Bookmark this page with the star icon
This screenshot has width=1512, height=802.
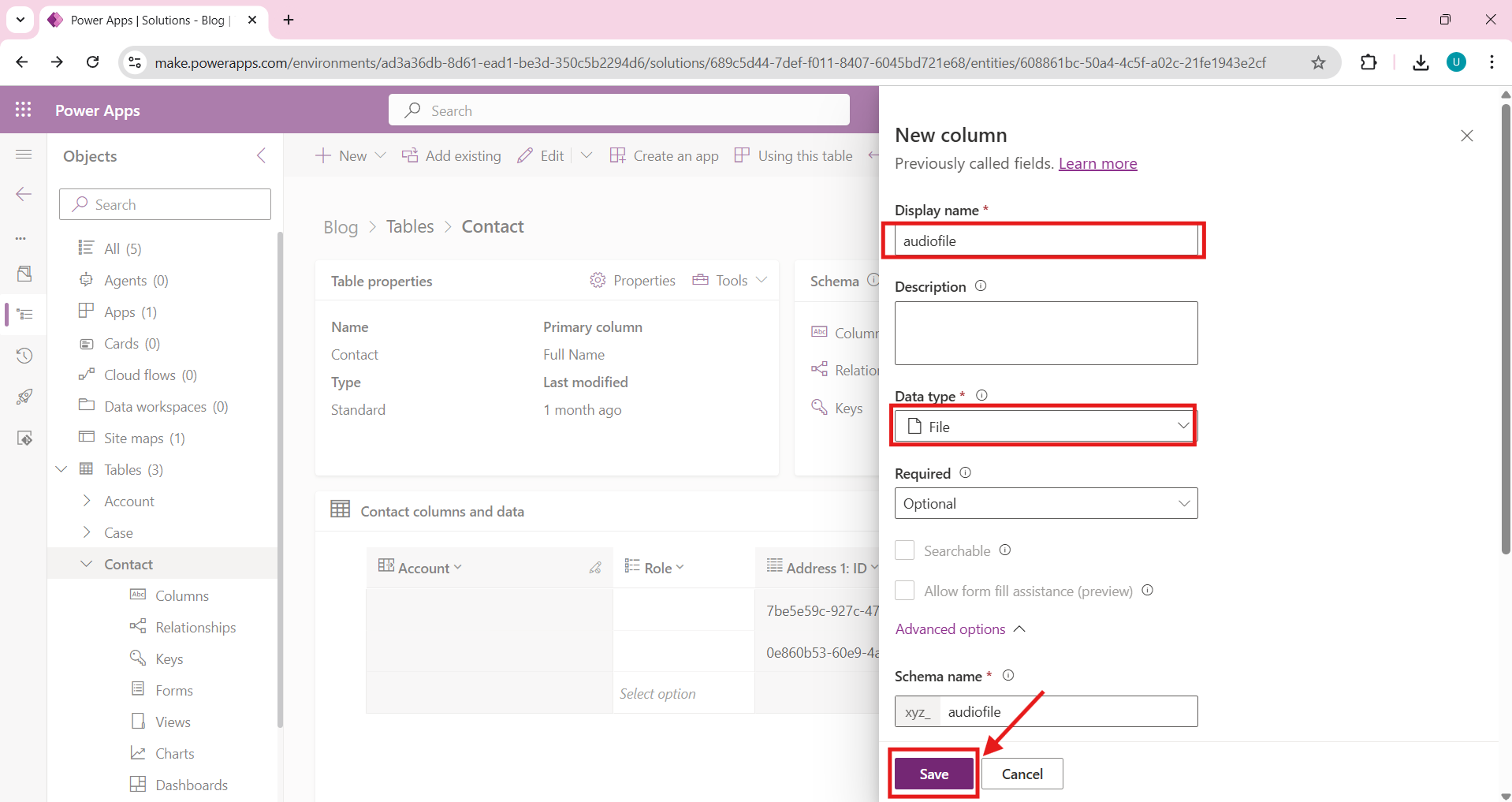click(1318, 62)
